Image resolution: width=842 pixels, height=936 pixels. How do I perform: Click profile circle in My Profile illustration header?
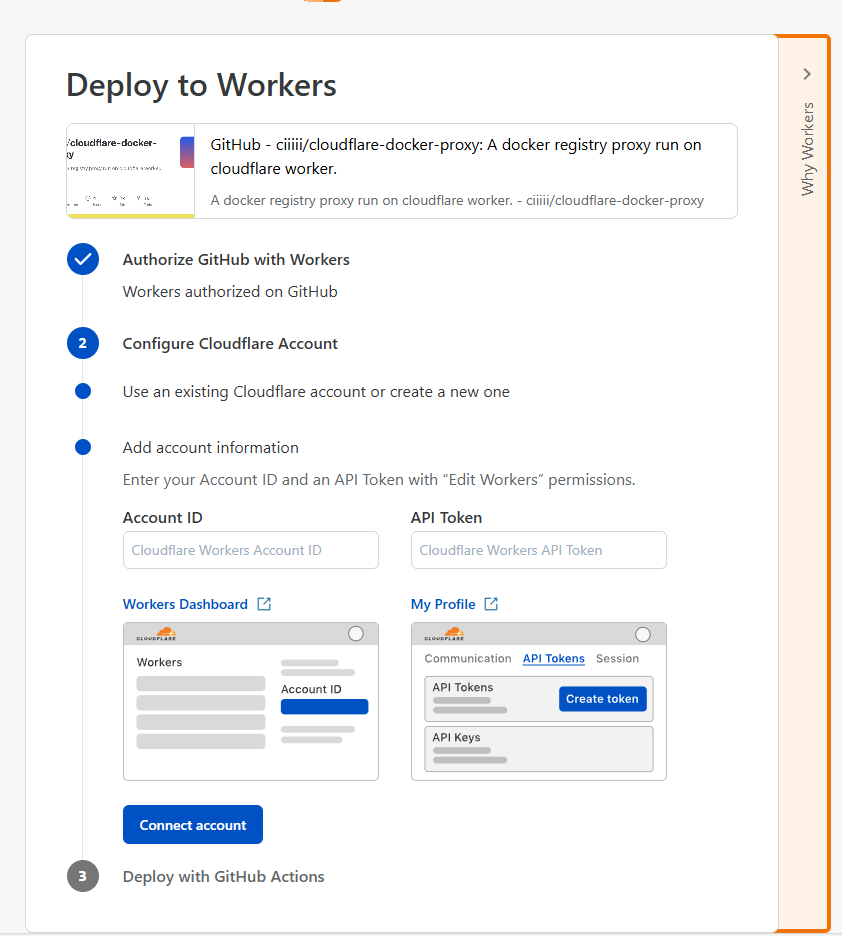coord(643,634)
